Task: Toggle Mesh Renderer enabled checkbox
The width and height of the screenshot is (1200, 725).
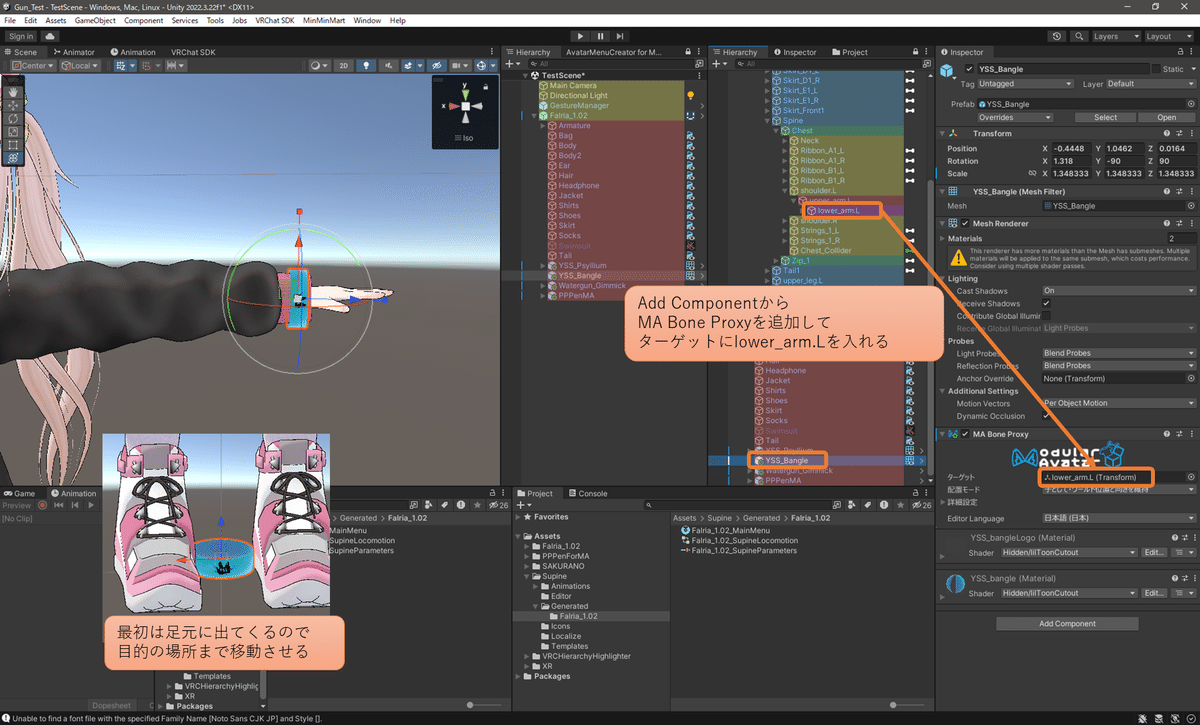Action: [965, 224]
